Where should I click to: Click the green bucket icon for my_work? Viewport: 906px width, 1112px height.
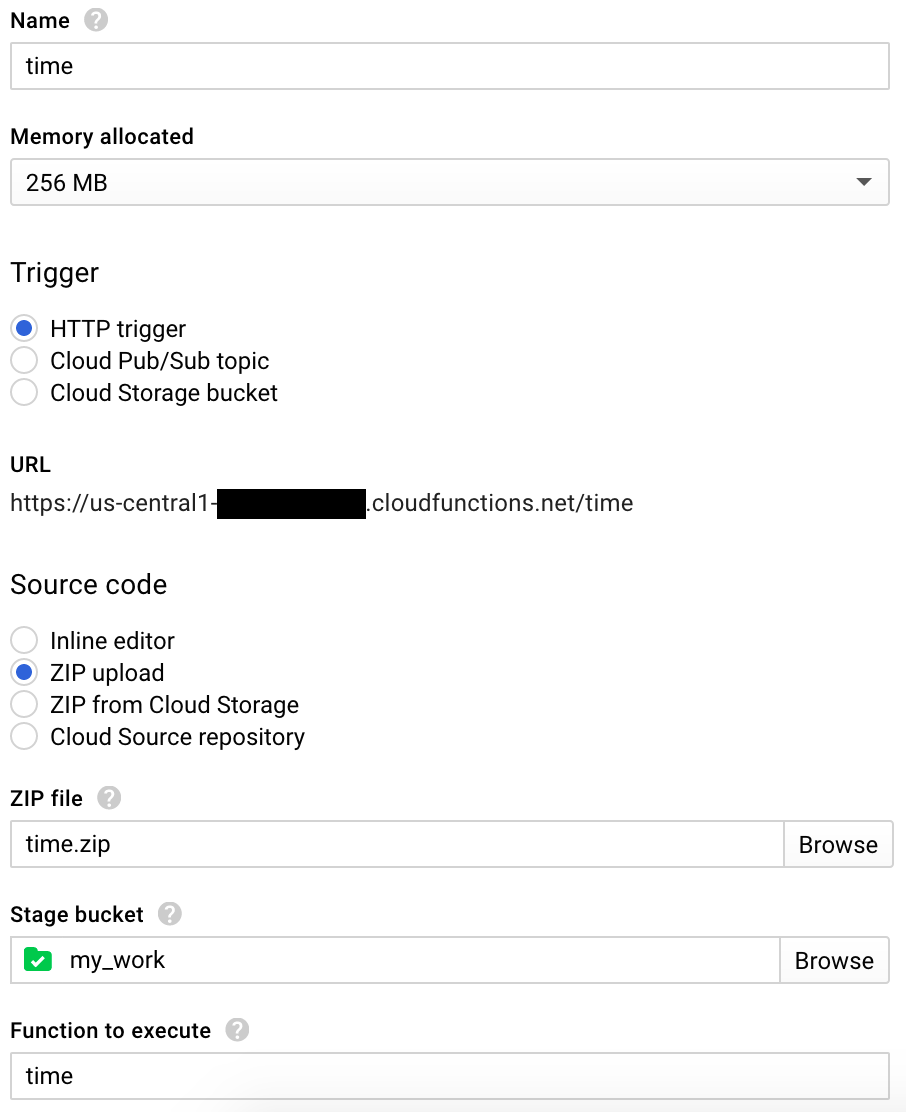tap(38, 960)
